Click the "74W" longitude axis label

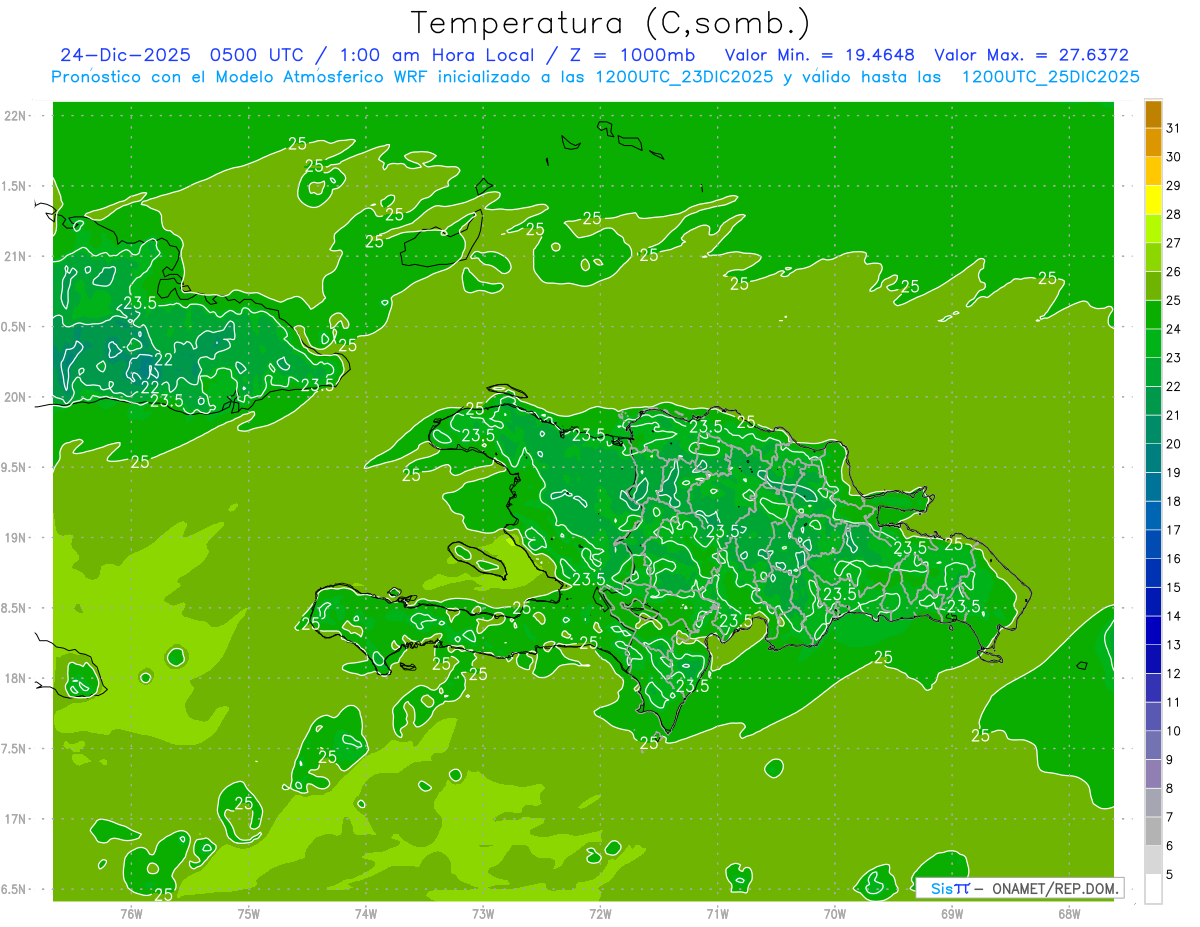click(366, 914)
